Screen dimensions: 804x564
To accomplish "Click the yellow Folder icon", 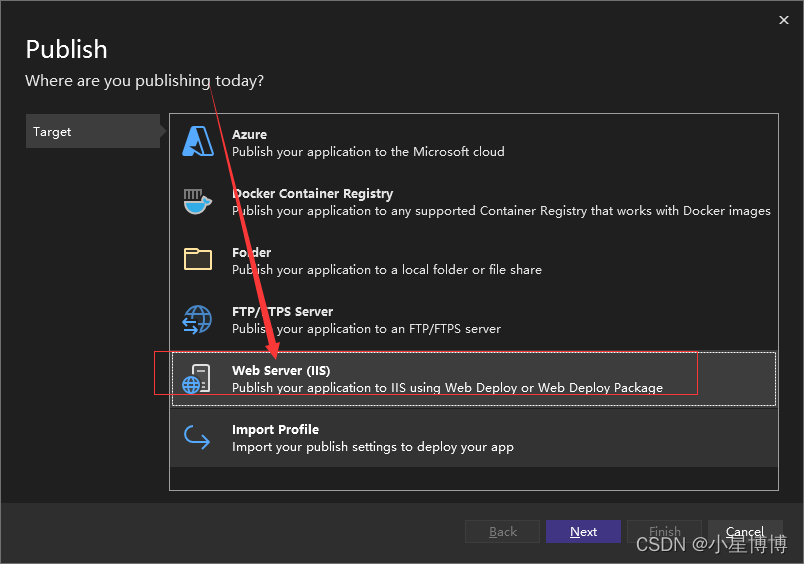I will tap(198, 259).
